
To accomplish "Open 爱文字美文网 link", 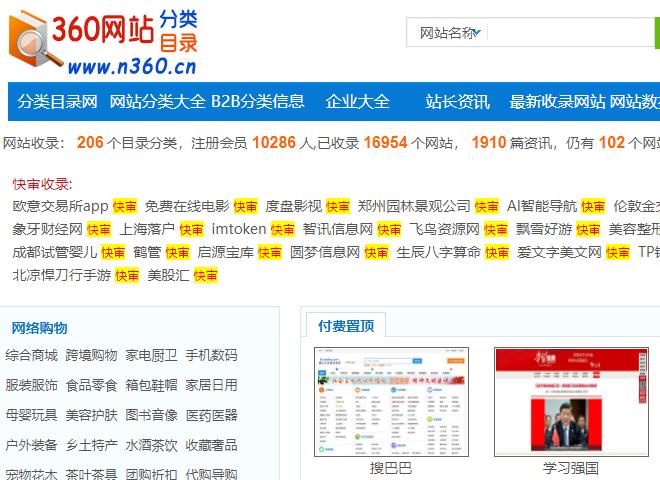I will (x=559, y=252).
